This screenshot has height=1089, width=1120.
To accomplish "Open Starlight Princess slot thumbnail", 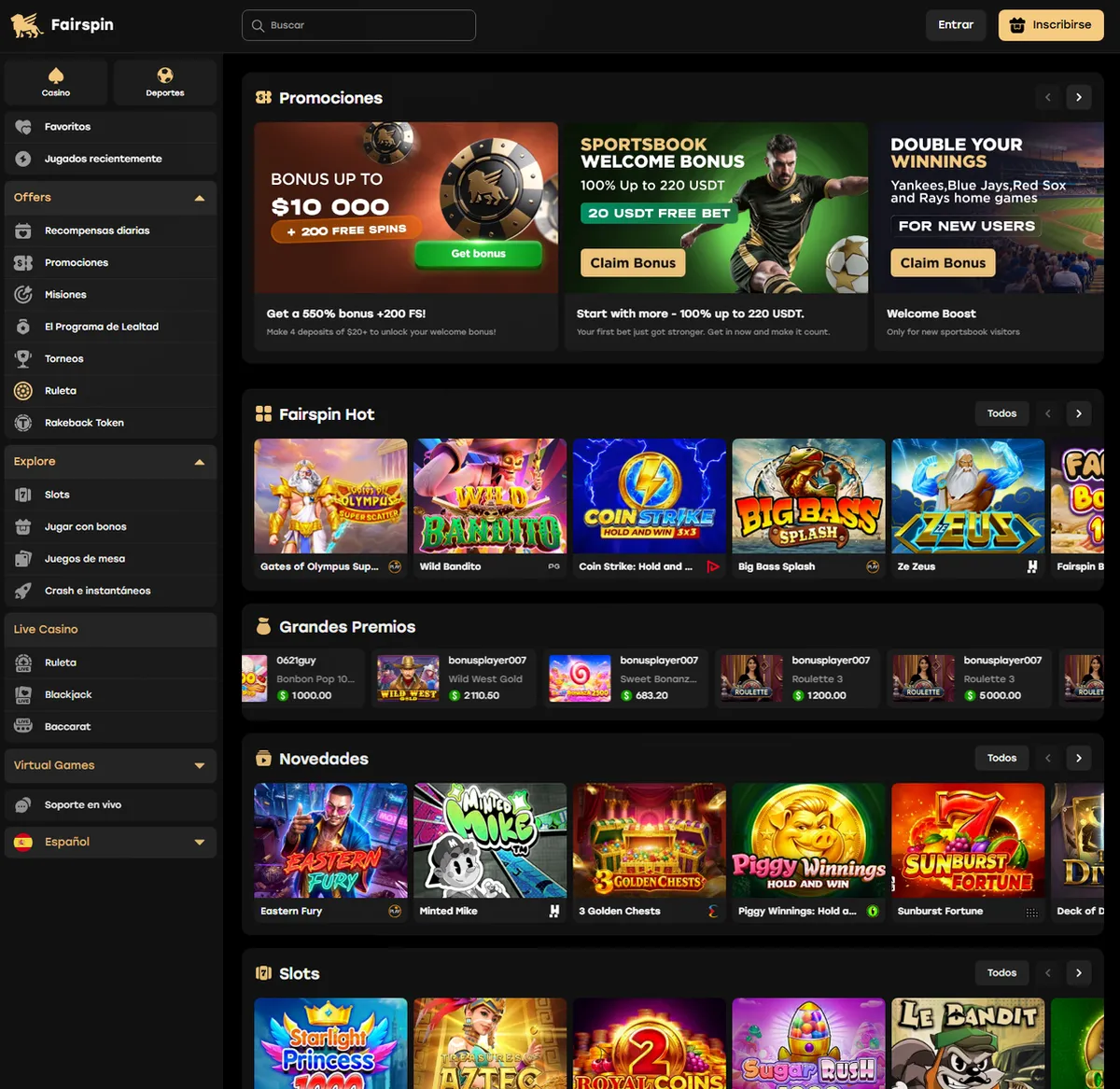I will click(330, 1043).
